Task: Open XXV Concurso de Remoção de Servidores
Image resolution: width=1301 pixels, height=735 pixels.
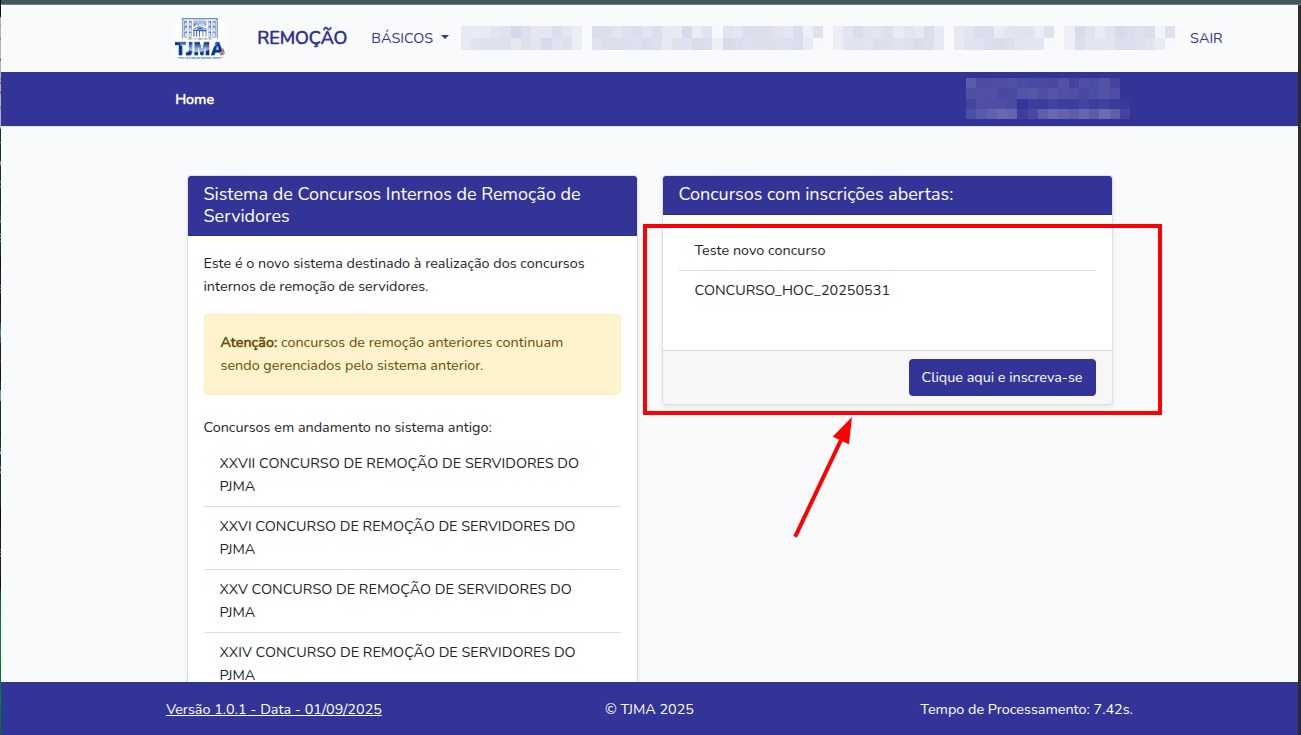Action: click(x=395, y=600)
